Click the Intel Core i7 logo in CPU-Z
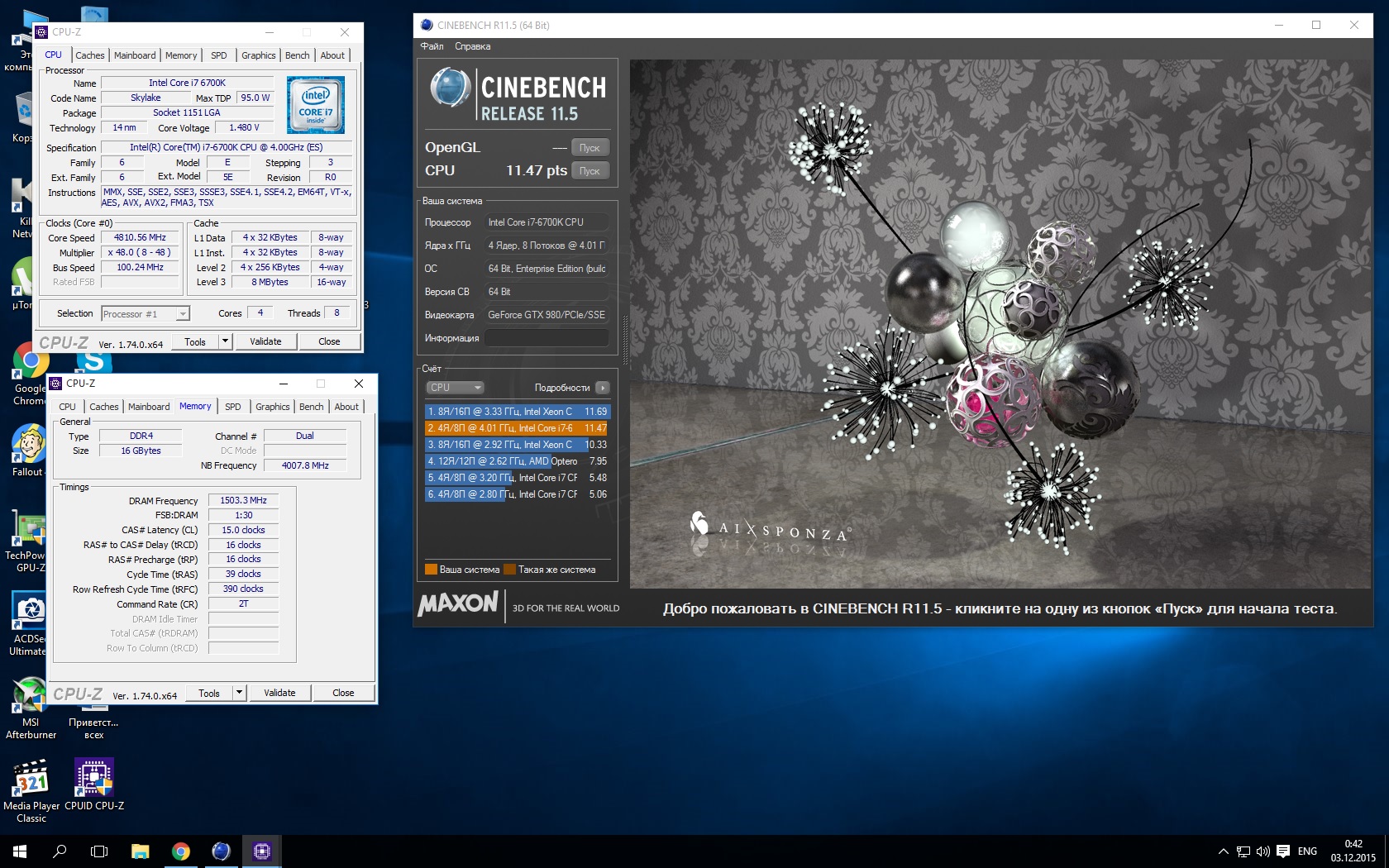The height and width of the screenshot is (868, 1389). [x=316, y=105]
